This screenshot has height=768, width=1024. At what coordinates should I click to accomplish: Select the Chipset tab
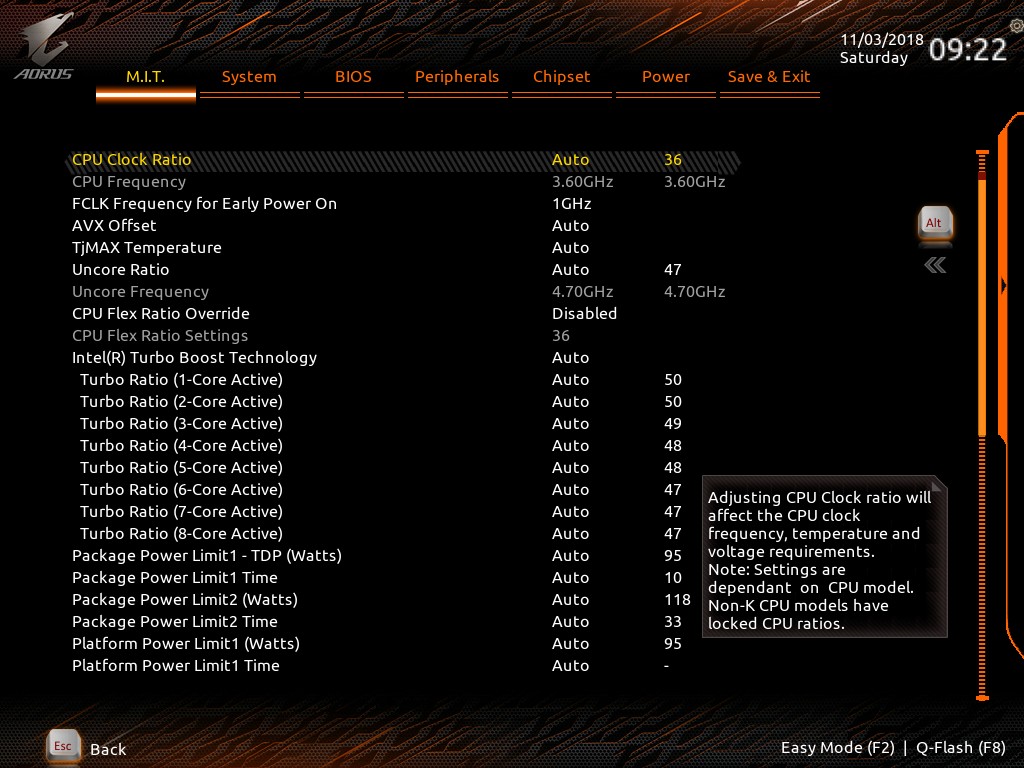pyautogui.click(x=562, y=76)
